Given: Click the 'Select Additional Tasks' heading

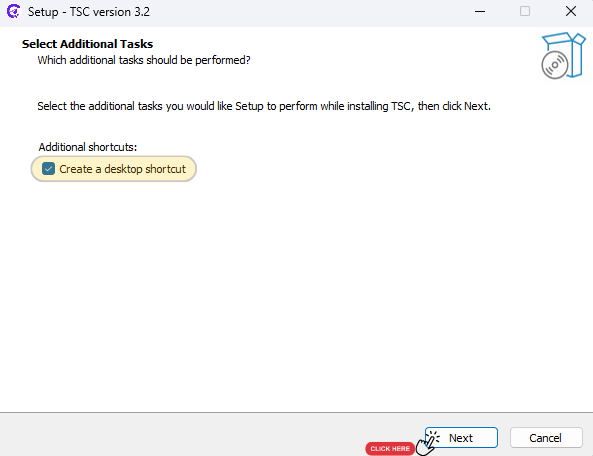Looking at the screenshot, I should tap(87, 44).
